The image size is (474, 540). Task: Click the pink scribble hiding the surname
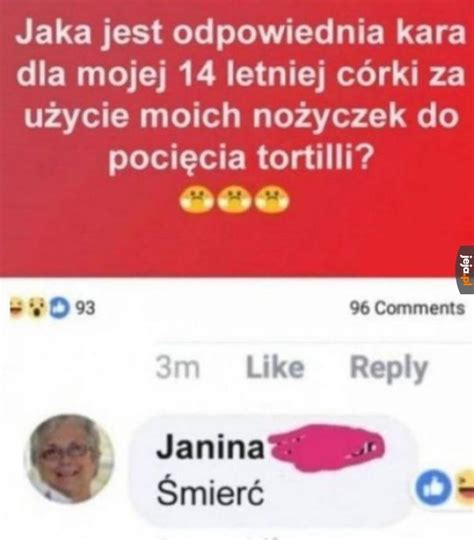pyautogui.click(x=326, y=447)
